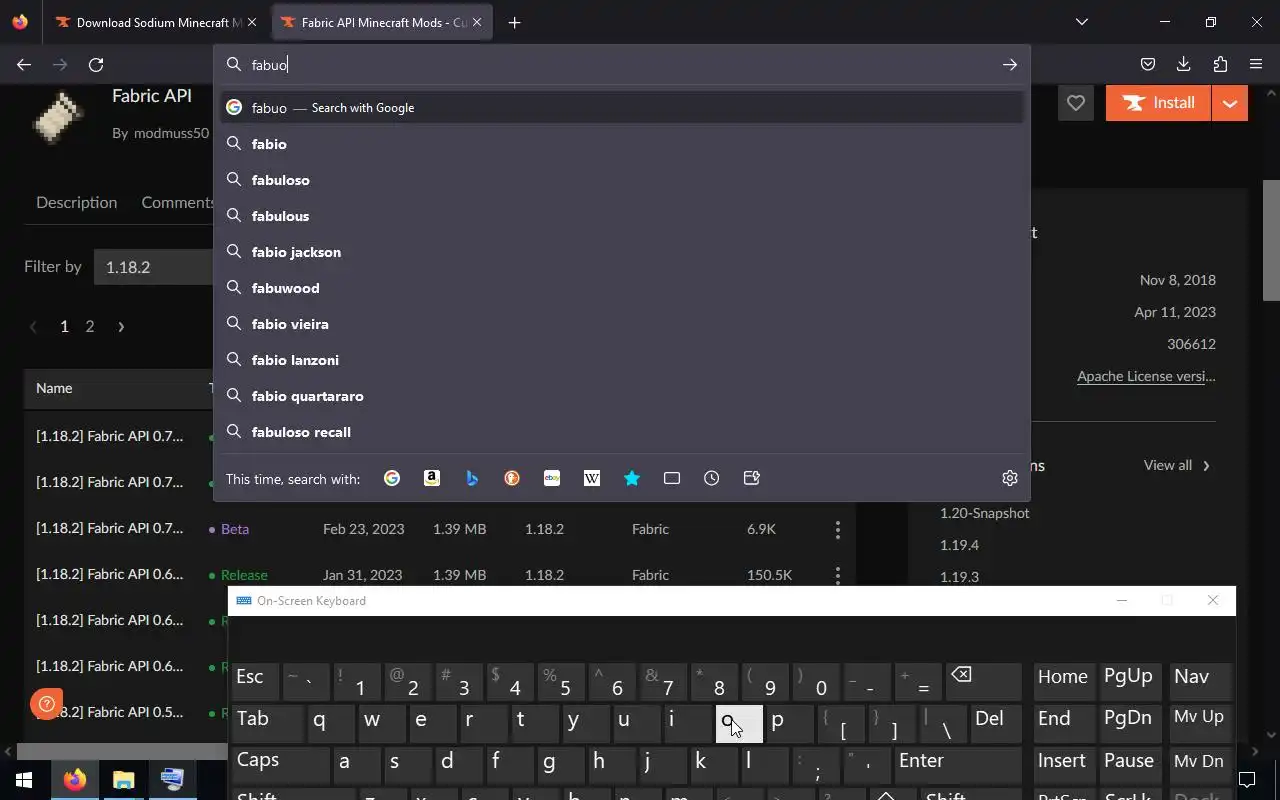Tap the Esc key on the on-screen keyboard
This screenshot has height=800, width=1280.
256,680
